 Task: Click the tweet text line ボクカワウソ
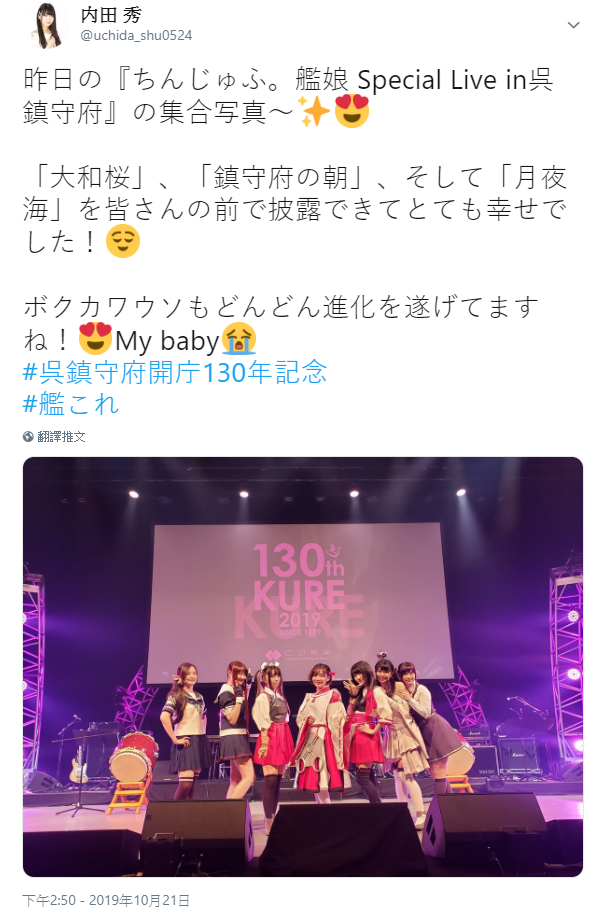(x=281, y=308)
